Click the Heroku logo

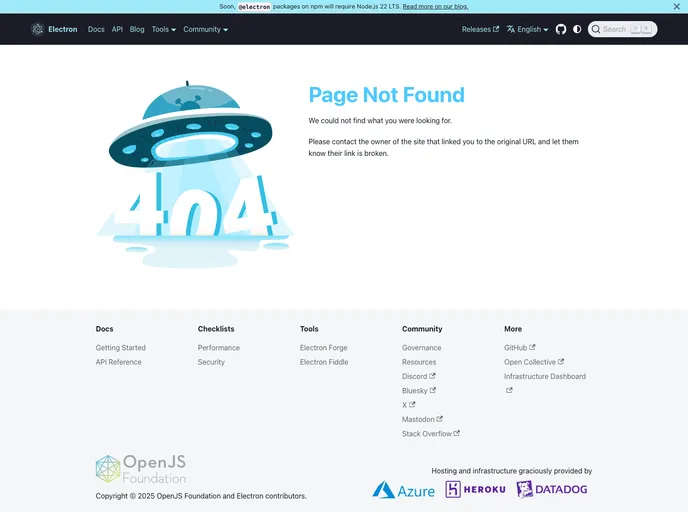pos(475,489)
